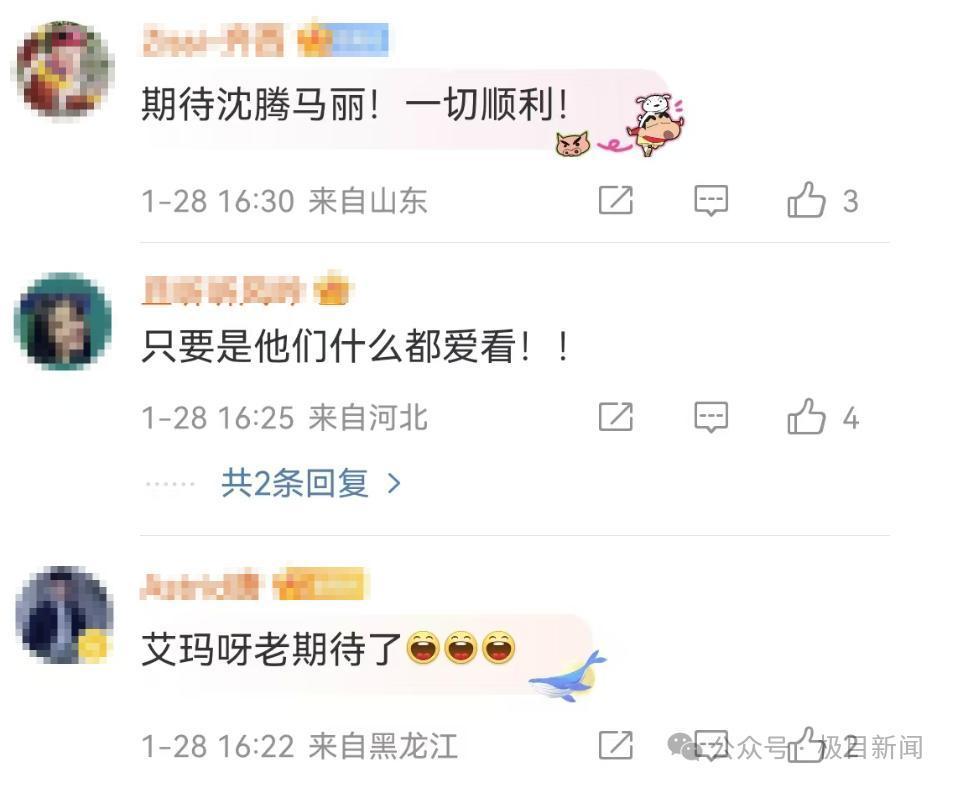Like the comment from Hebei

pyautogui.click(x=806, y=416)
